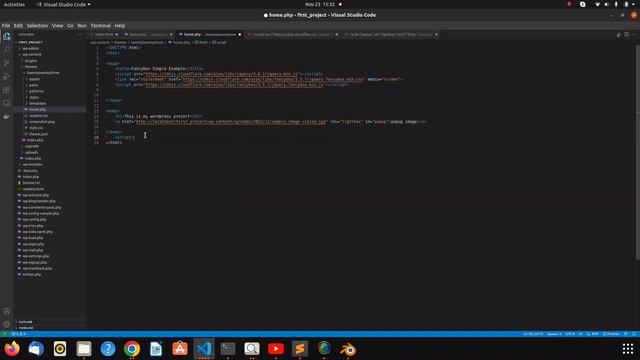Expand the plugins folder

(31, 60)
